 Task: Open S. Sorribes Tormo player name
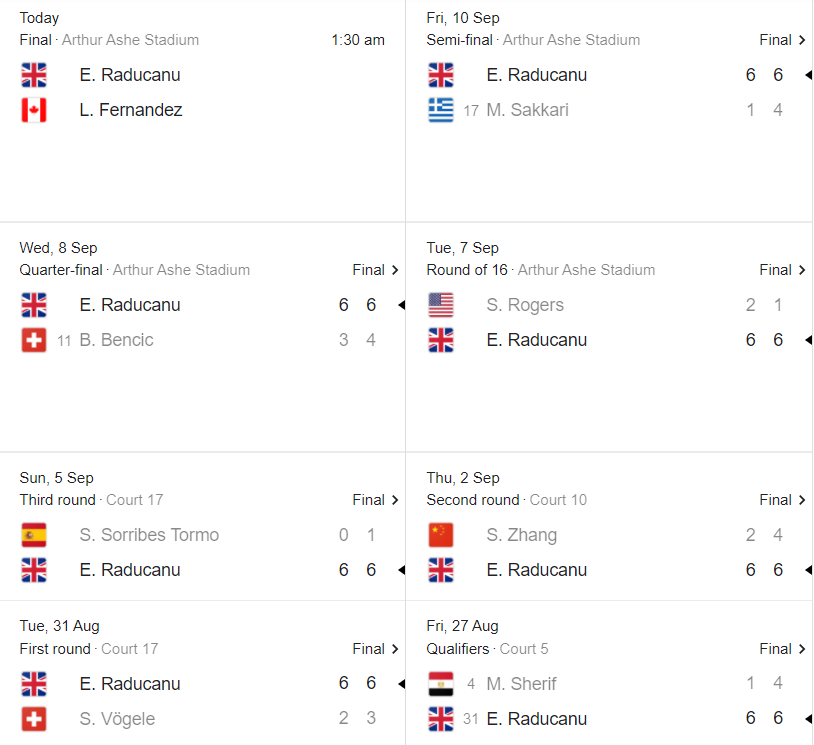point(149,535)
